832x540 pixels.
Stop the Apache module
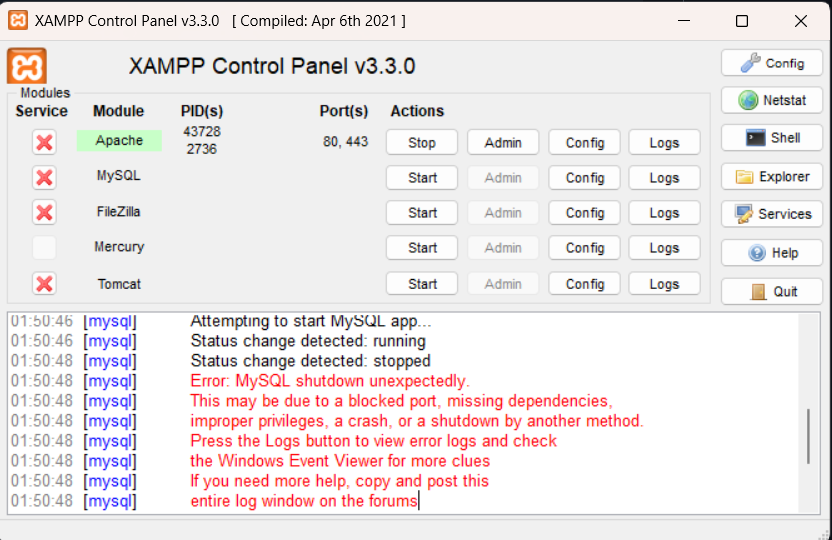(422, 142)
